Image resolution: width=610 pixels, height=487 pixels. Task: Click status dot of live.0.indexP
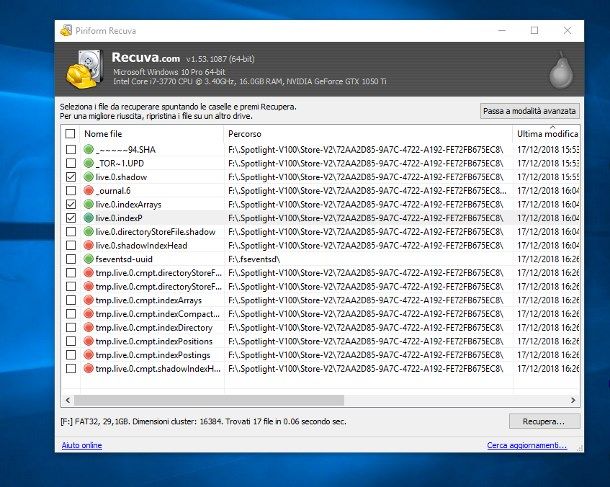[x=89, y=218]
